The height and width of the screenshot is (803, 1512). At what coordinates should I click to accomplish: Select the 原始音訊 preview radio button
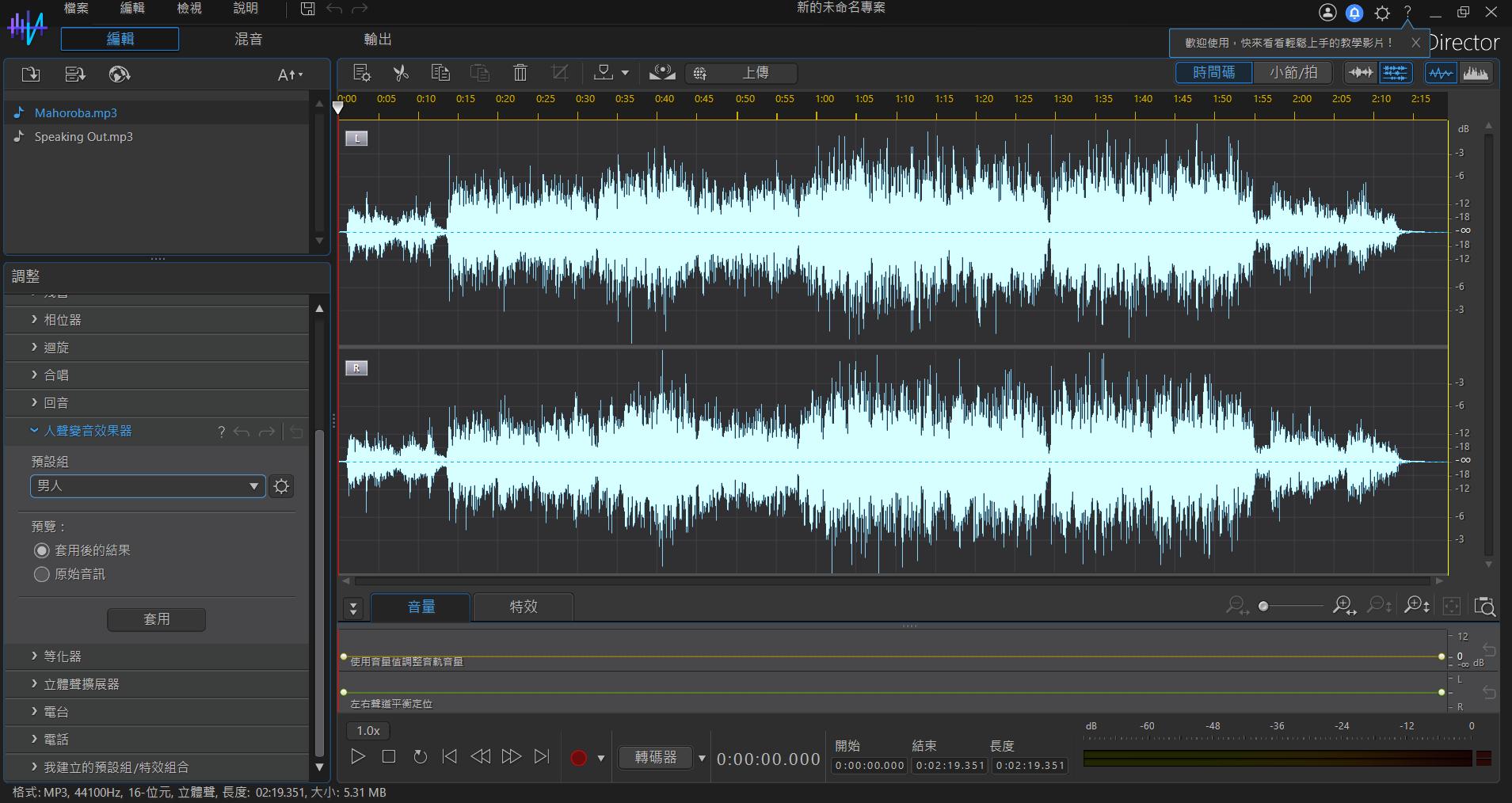[x=41, y=574]
